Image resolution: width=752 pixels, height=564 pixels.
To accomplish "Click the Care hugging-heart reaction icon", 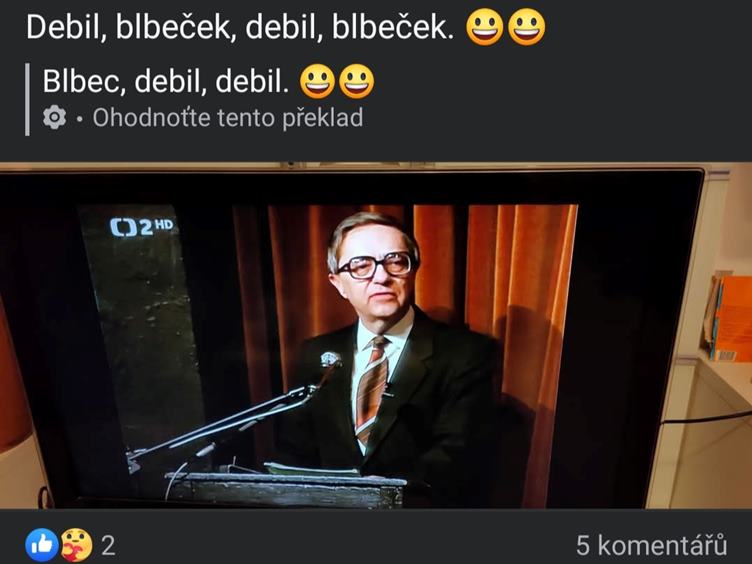I will (76, 545).
